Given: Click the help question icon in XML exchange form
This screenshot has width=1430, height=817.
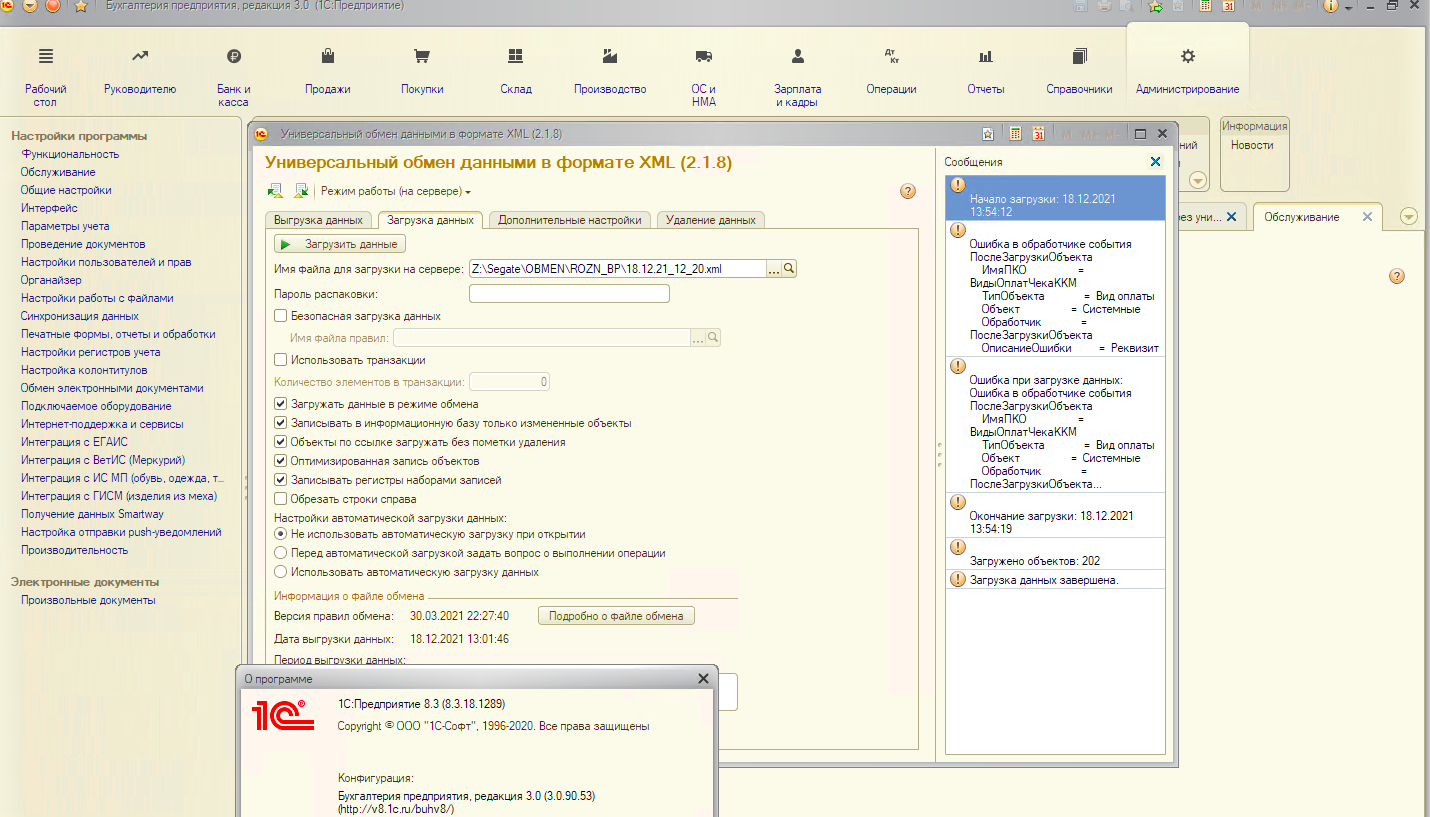Looking at the screenshot, I should pos(908,191).
